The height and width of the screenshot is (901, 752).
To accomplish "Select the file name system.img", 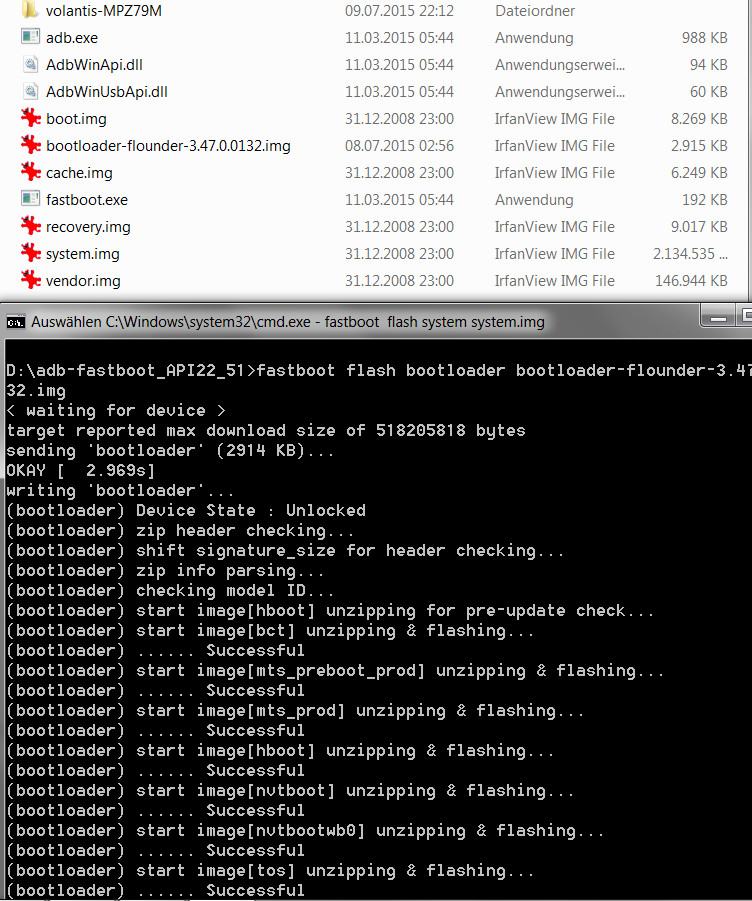I will pyautogui.click(x=83, y=254).
